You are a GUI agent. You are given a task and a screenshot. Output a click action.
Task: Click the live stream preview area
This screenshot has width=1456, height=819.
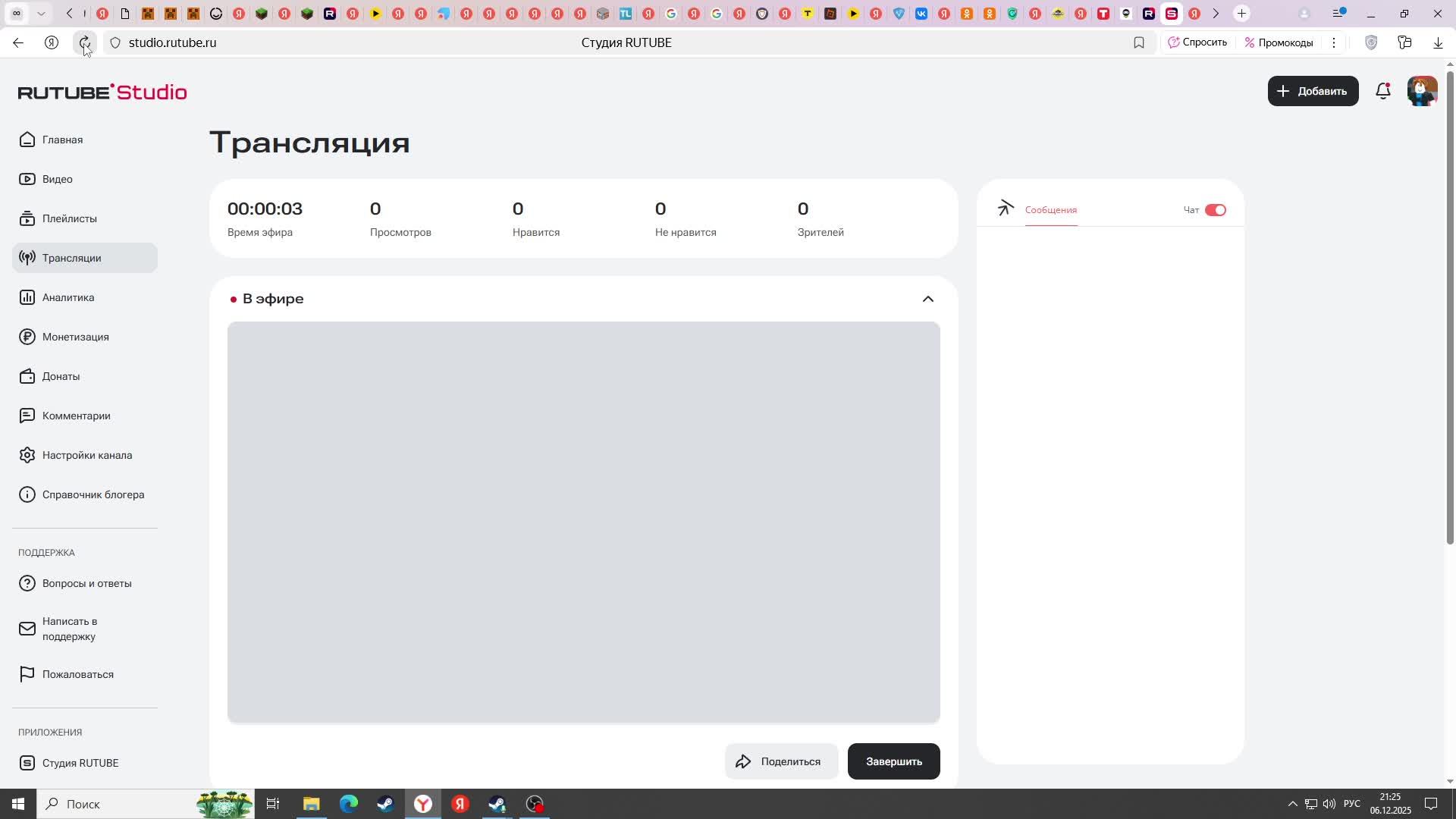[x=583, y=522]
